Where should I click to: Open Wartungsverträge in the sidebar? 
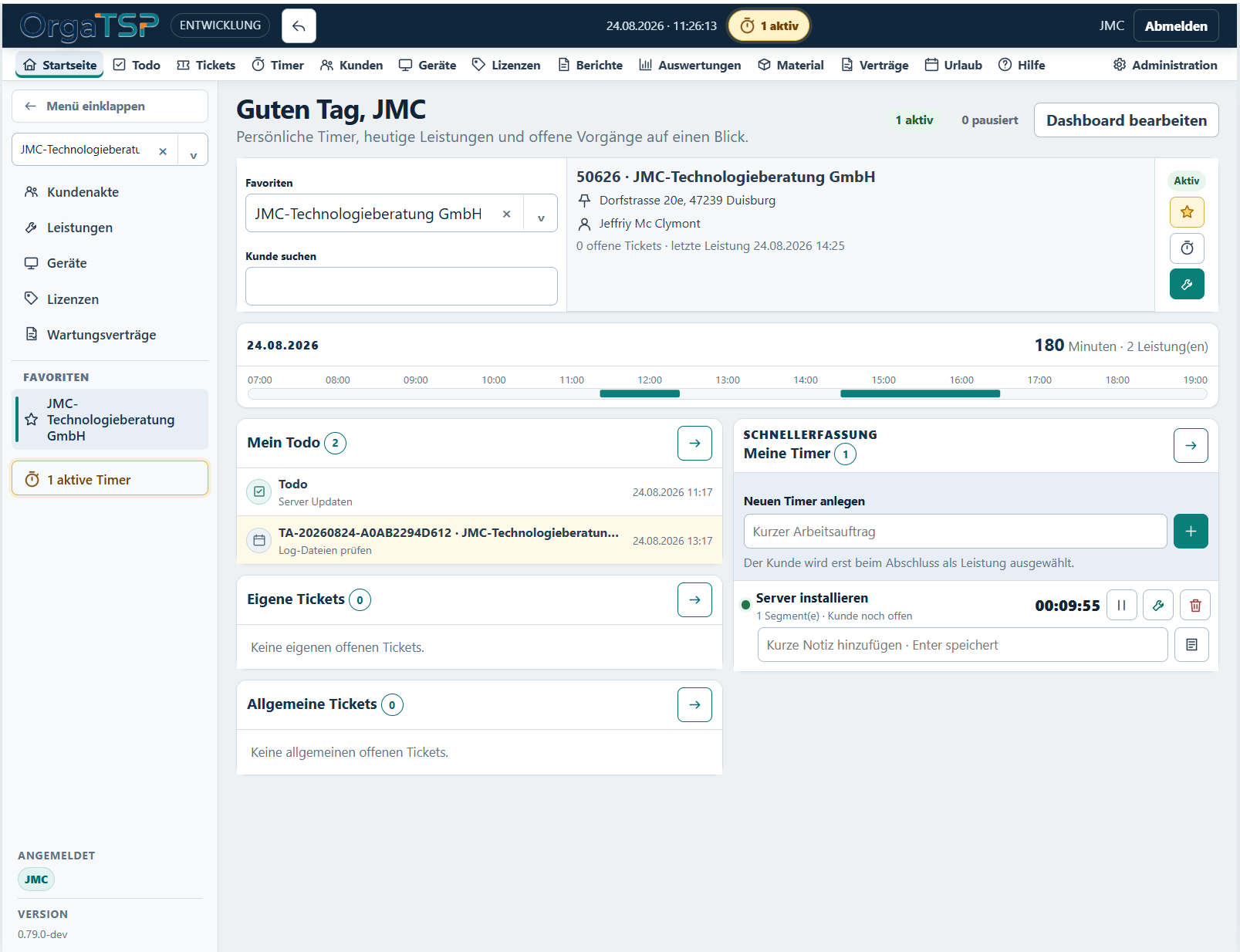pyautogui.click(x=110, y=335)
